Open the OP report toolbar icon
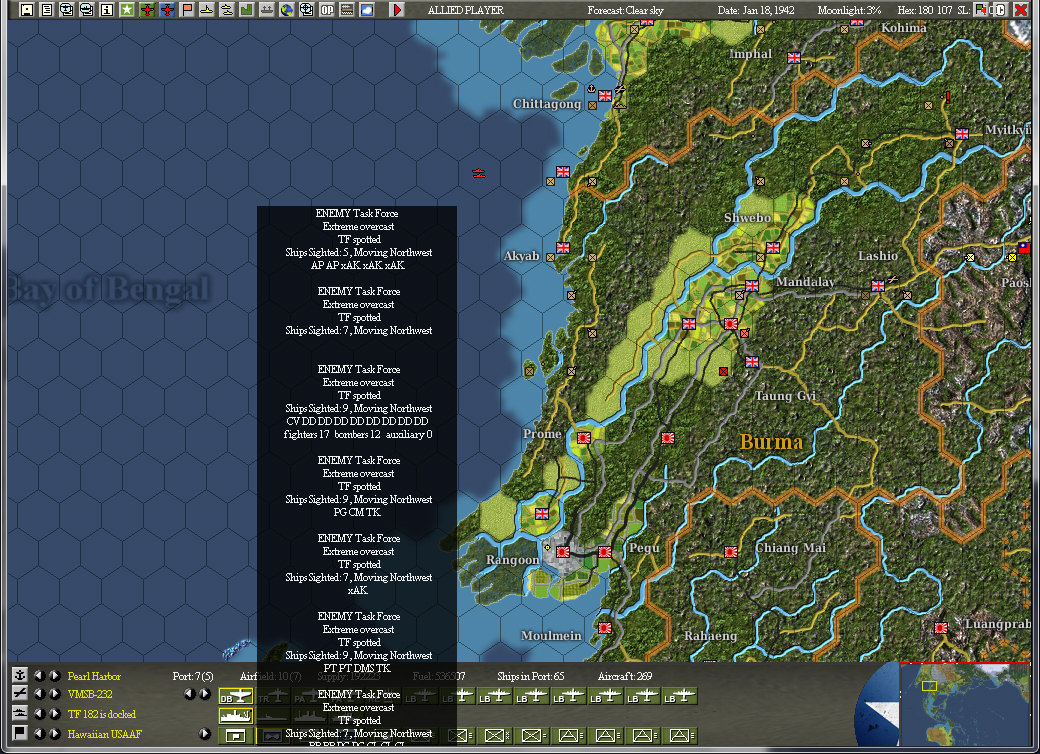 point(327,10)
